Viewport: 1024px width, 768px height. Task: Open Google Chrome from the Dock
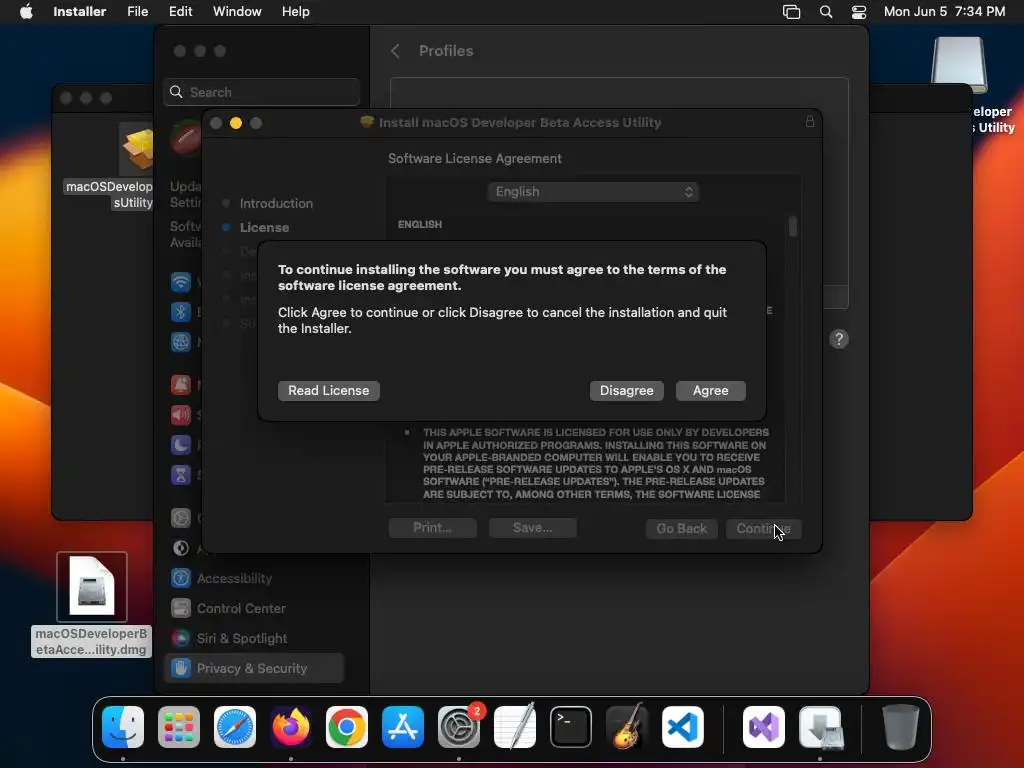[x=347, y=727]
